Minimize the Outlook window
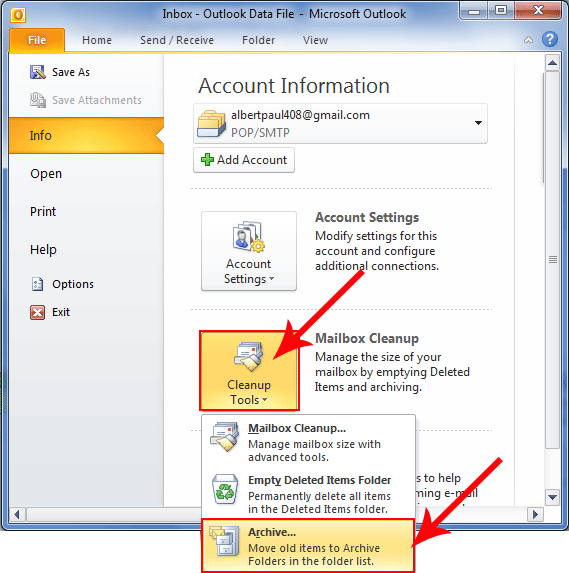The height and width of the screenshot is (573, 569). (474, 11)
